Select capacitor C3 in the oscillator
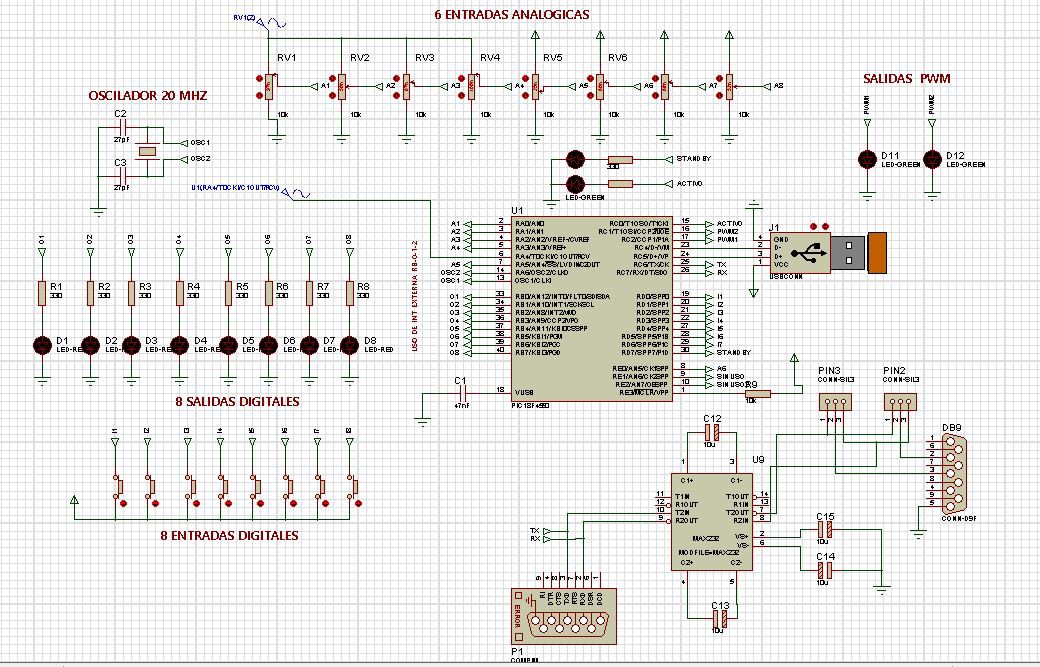 (x=121, y=176)
